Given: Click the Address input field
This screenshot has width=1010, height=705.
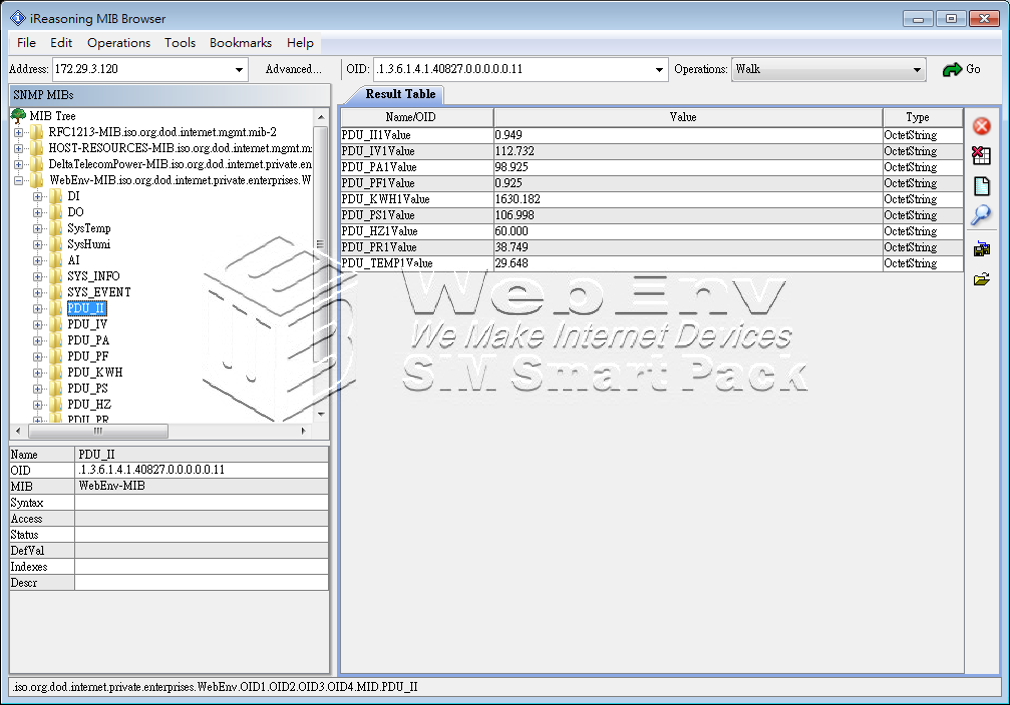Looking at the screenshot, I should (142, 70).
